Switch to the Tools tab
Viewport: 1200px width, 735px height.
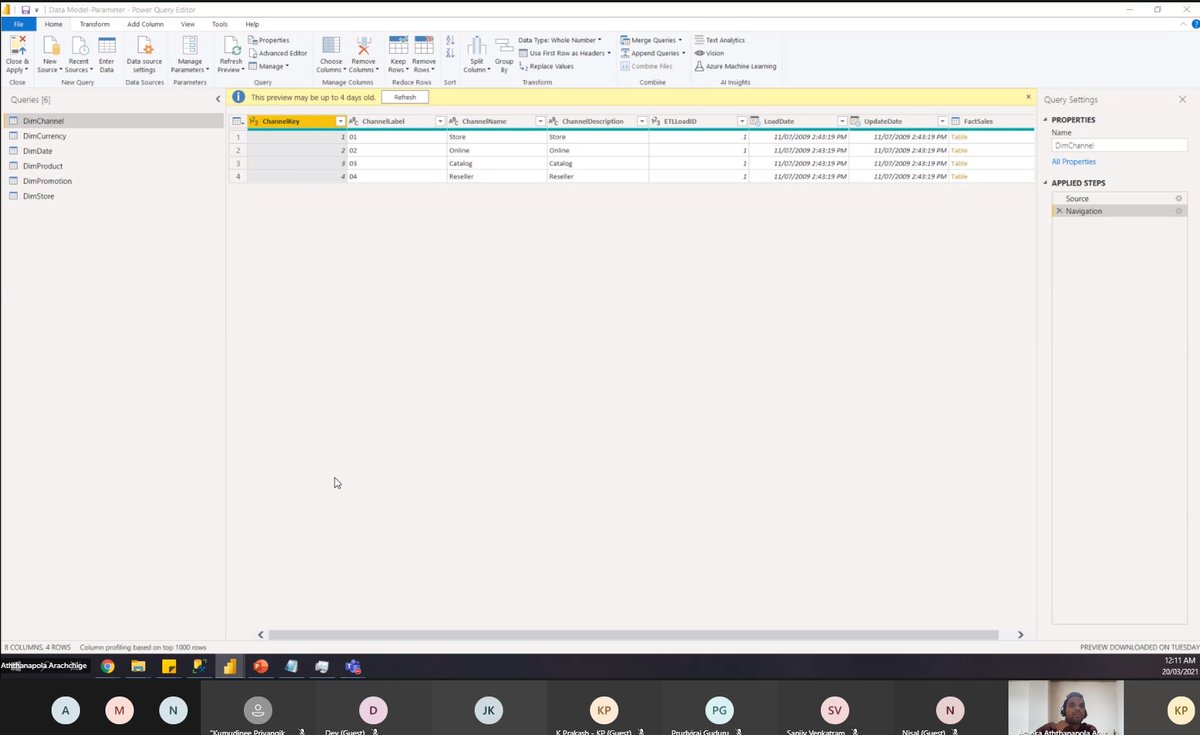tap(220, 24)
